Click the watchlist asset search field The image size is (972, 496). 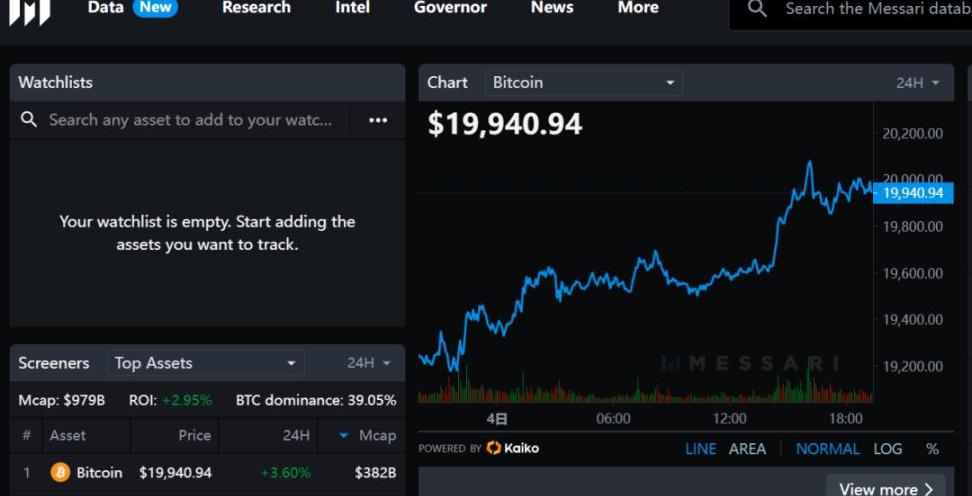(x=190, y=120)
